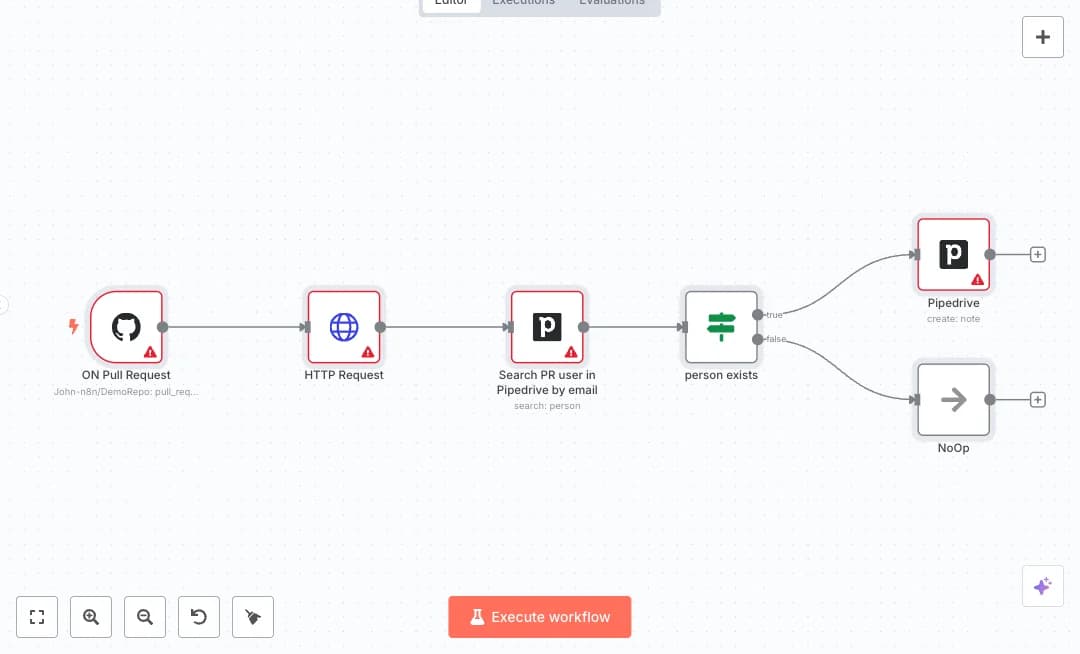
Task: Select the NoOp arrow node
Action: (953, 399)
